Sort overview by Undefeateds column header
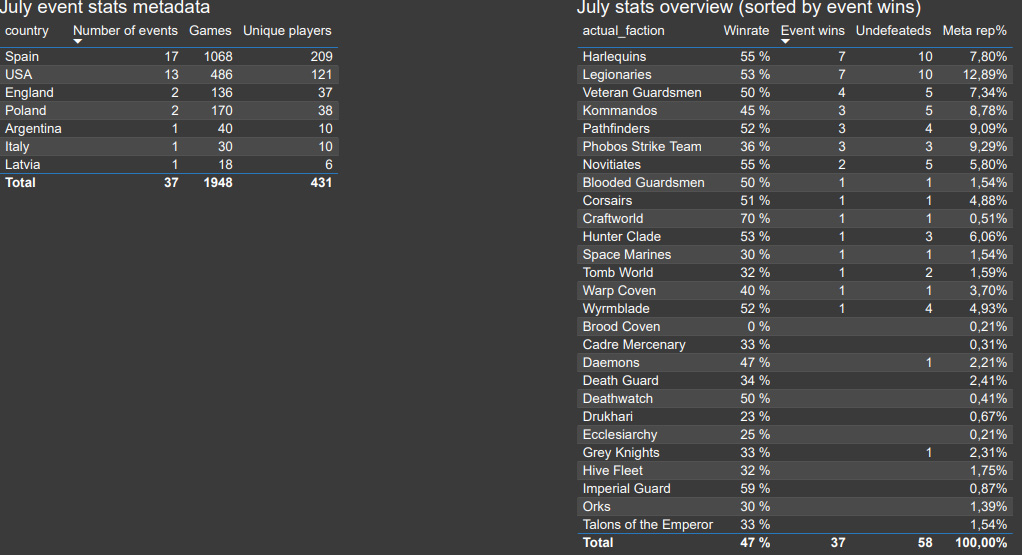The width and height of the screenshot is (1022, 555). tap(894, 31)
